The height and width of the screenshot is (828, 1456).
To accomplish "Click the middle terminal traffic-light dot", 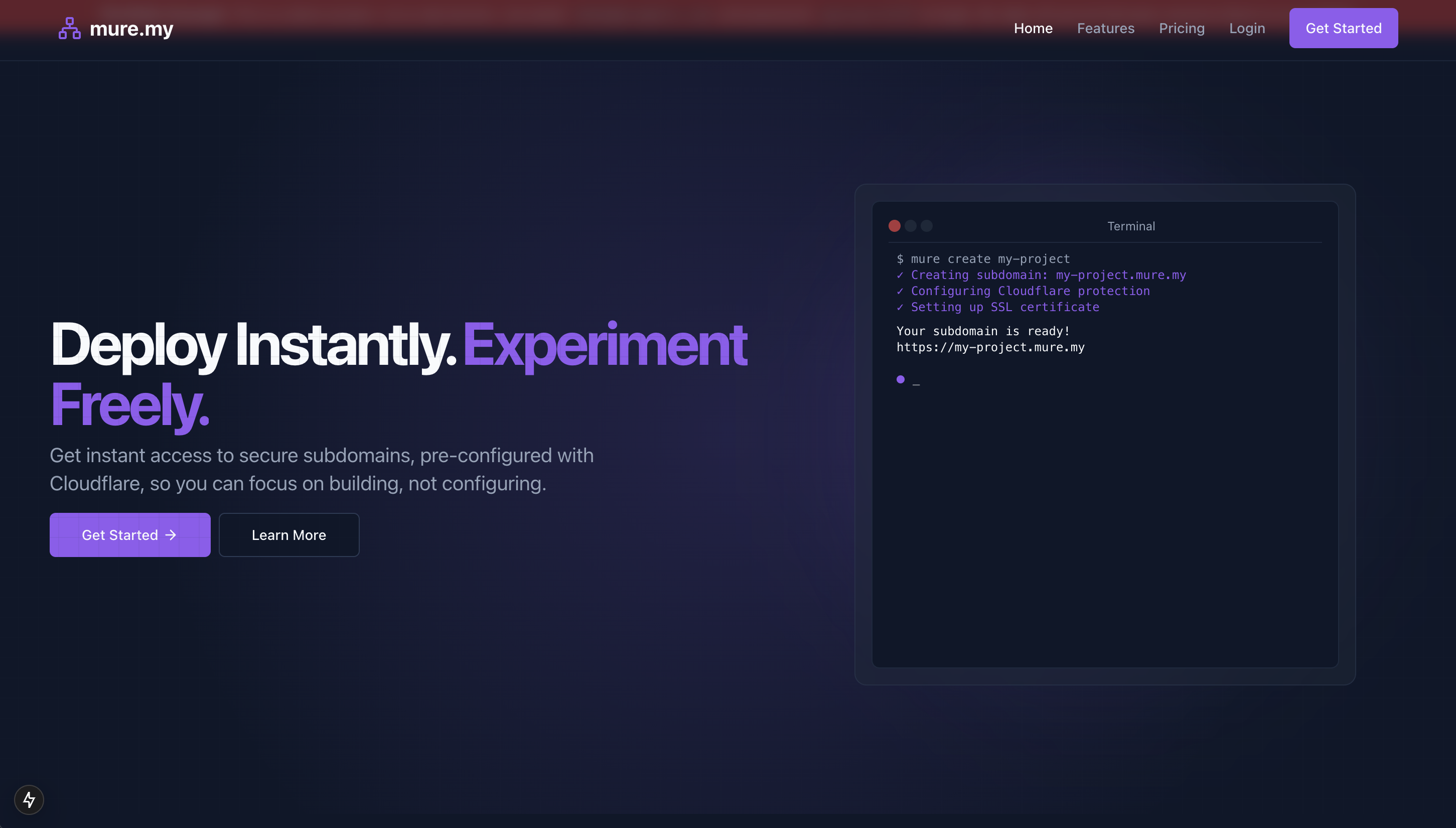I will 911,226.
